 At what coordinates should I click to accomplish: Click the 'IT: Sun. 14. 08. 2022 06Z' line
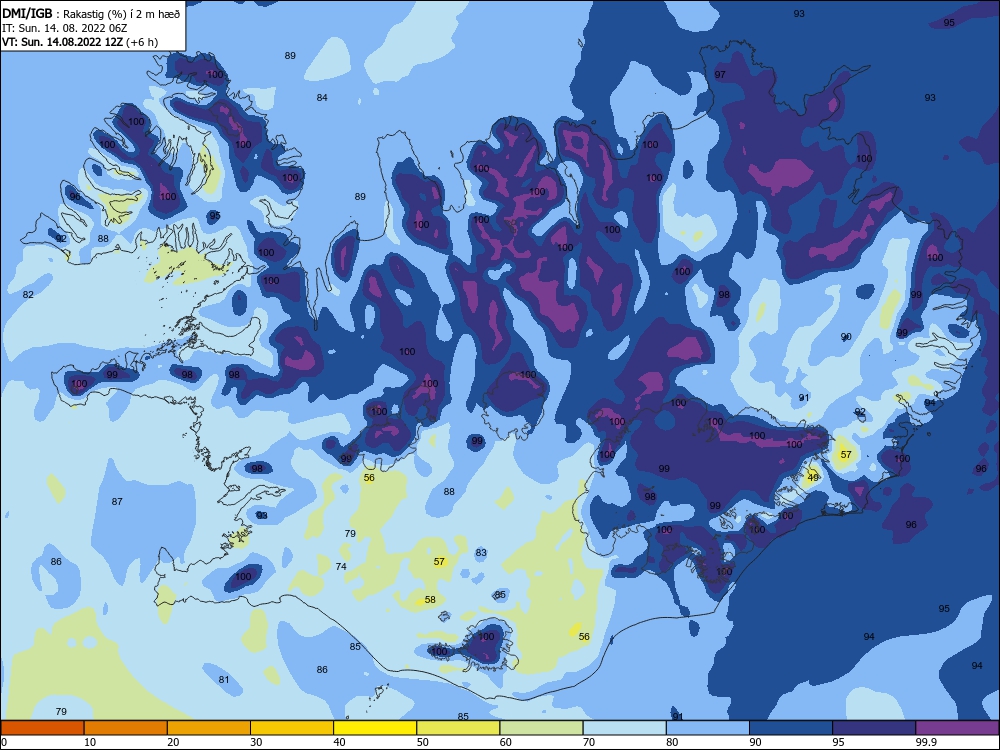pyautogui.click(x=64, y=28)
